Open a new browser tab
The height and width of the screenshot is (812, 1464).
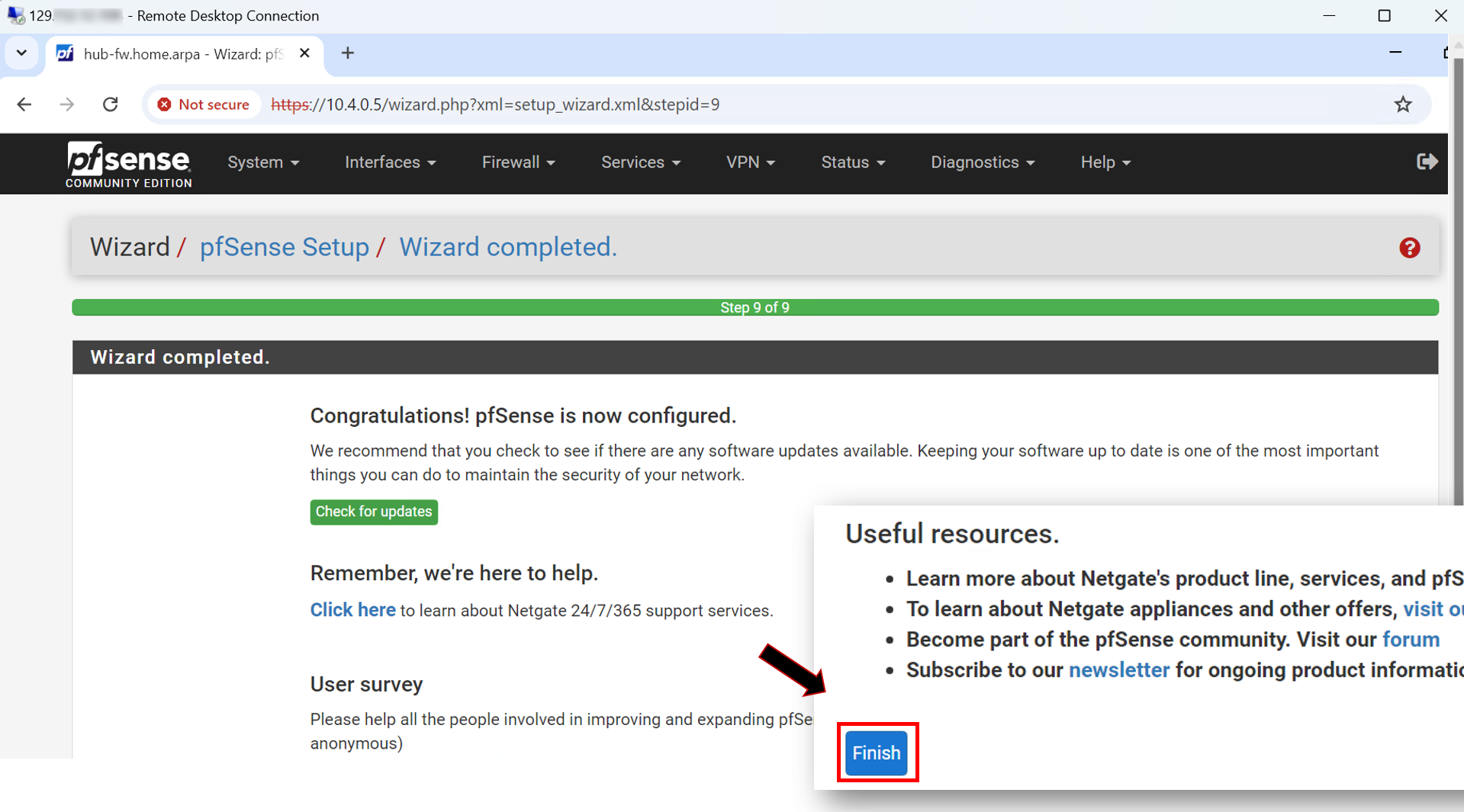(348, 53)
